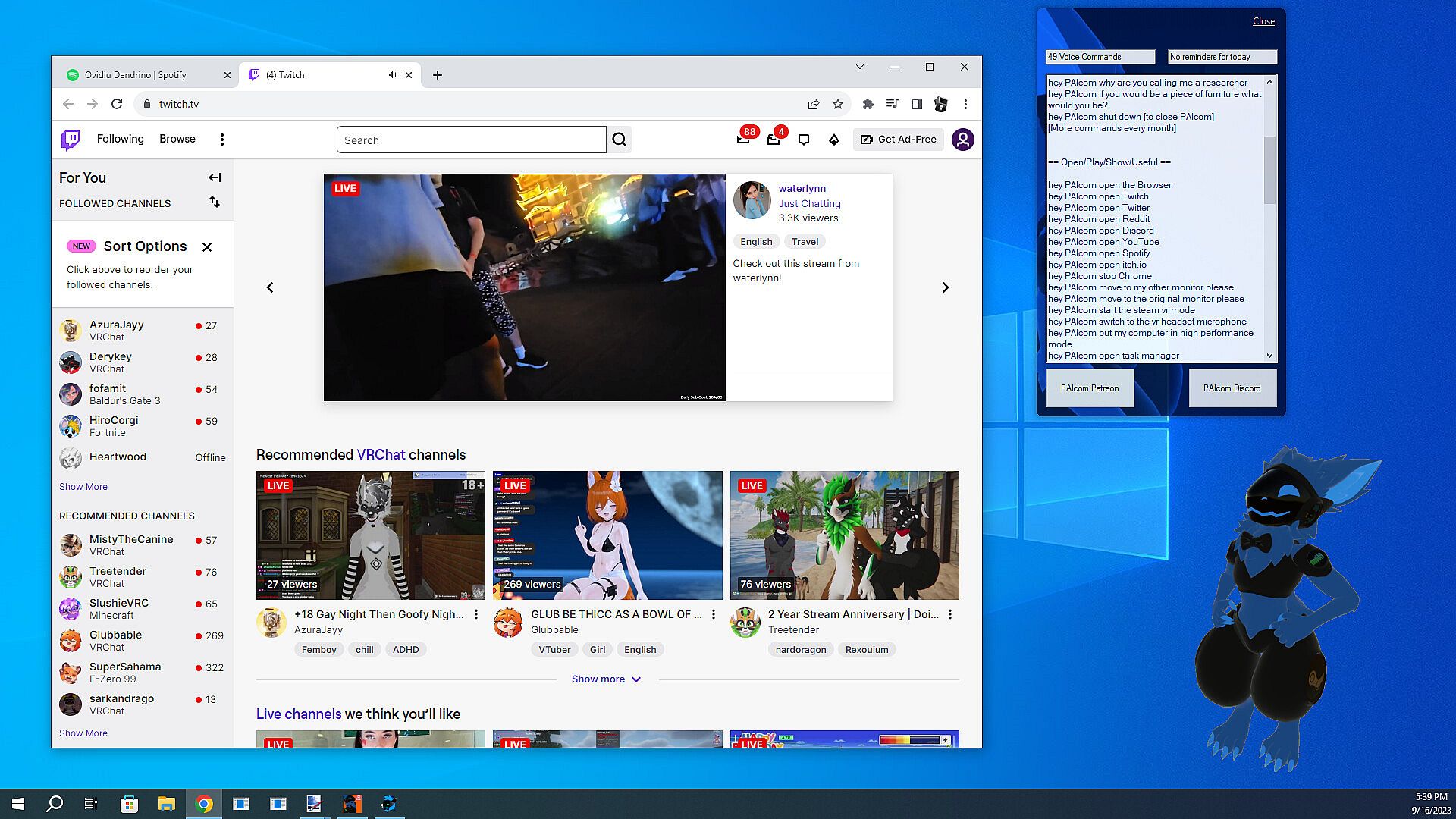Open the waterlynn channel link
The image size is (1456, 819).
coord(802,189)
